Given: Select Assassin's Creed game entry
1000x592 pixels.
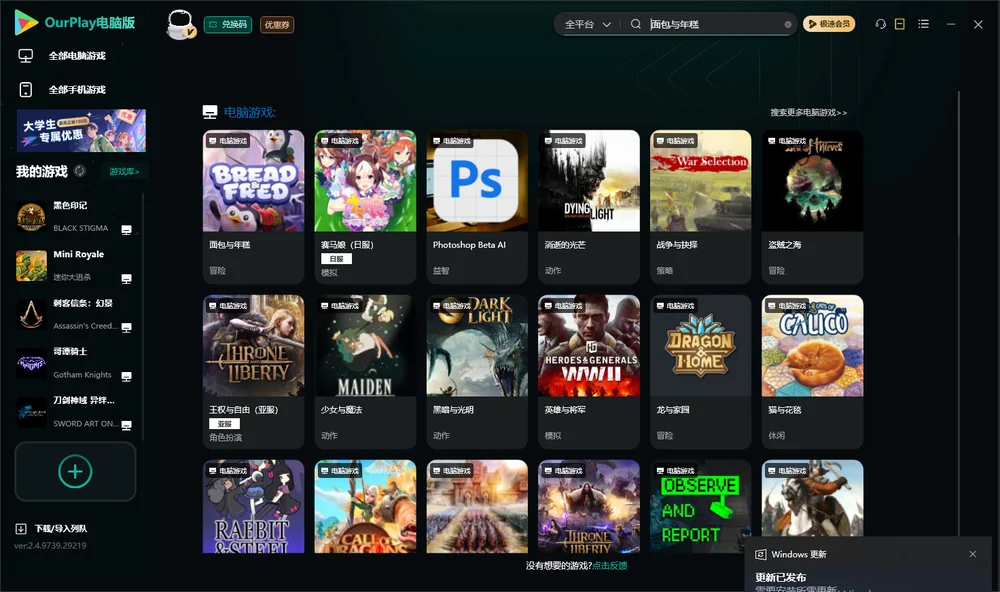Looking at the screenshot, I should point(75,314).
